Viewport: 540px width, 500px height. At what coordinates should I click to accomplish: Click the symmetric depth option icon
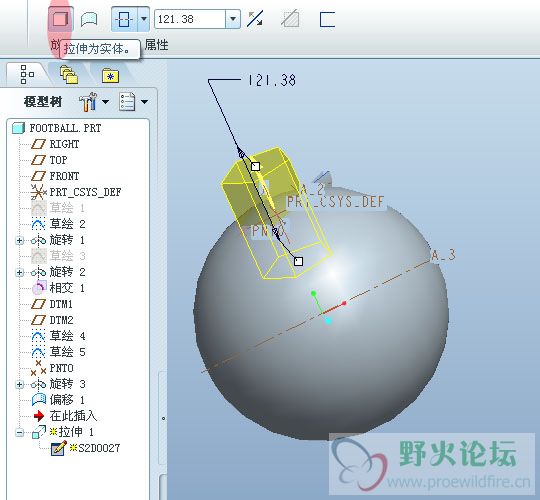click(124, 19)
